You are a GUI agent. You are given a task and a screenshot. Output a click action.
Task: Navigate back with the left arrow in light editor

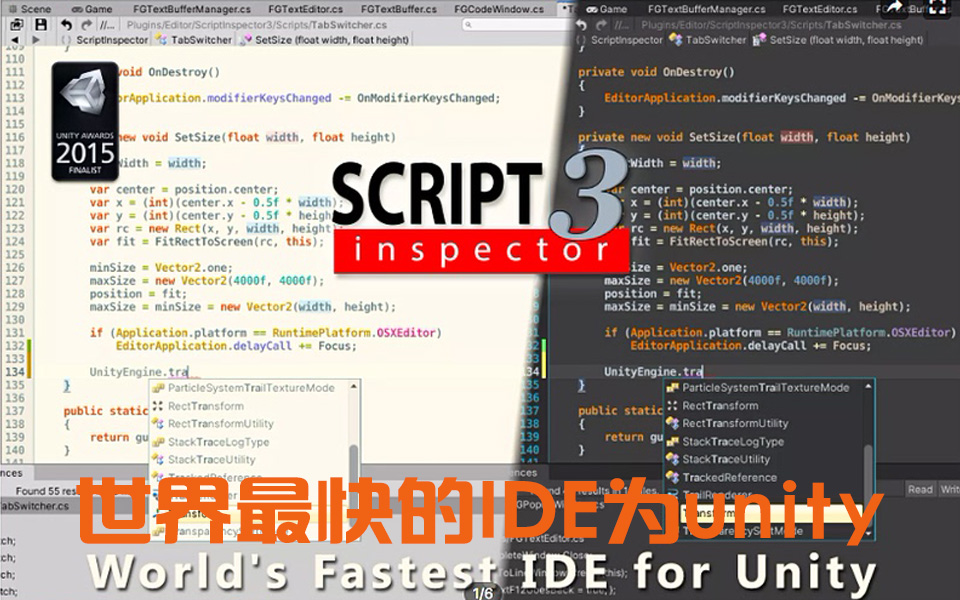click(15, 40)
